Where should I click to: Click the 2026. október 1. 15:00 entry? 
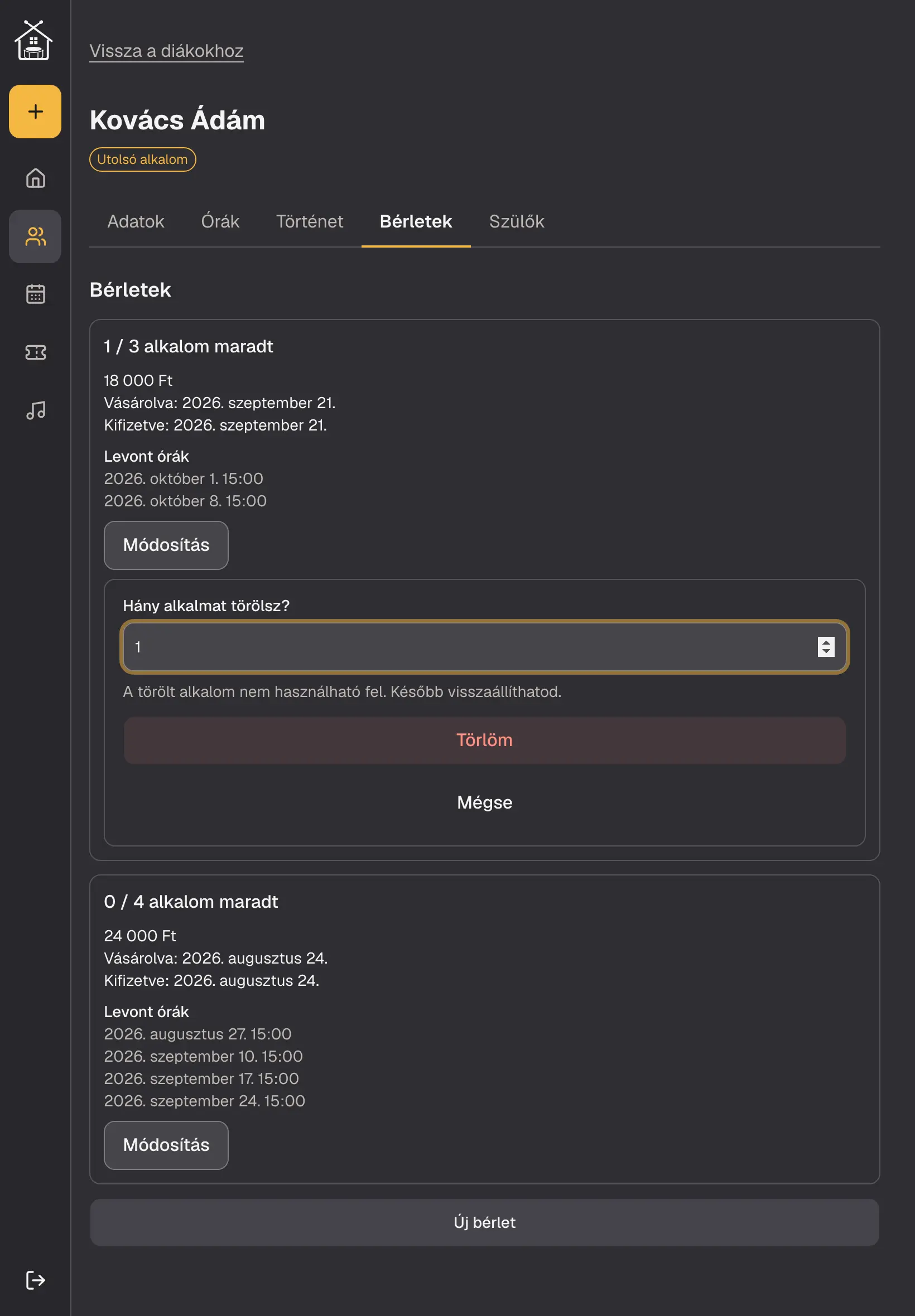click(184, 478)
